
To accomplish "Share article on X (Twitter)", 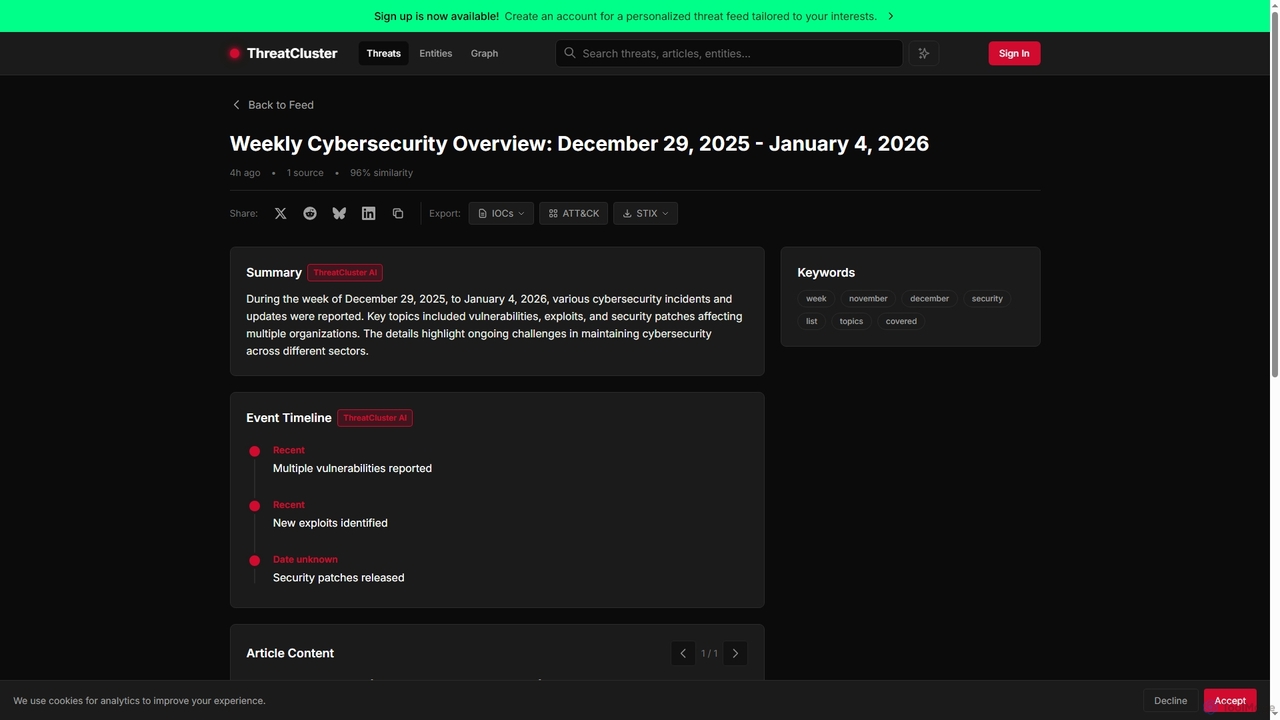I will tap(281, 213).
